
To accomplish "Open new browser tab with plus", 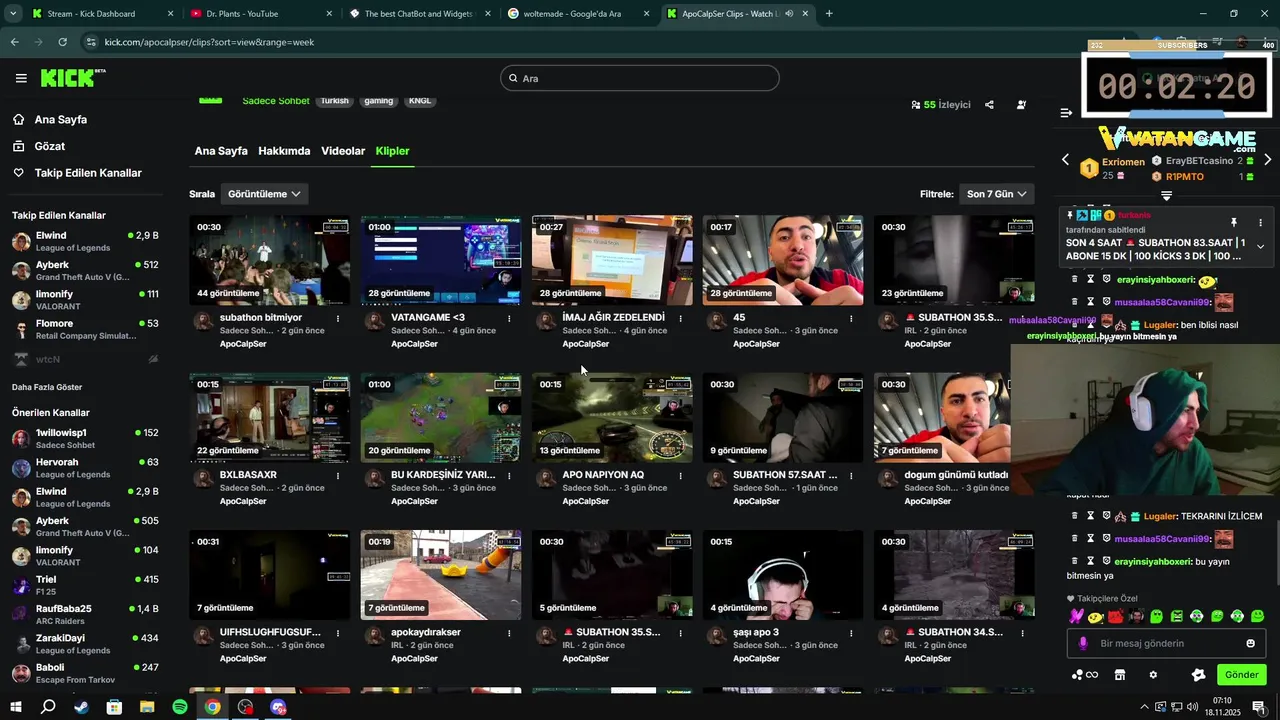I will tap(829, 14).
